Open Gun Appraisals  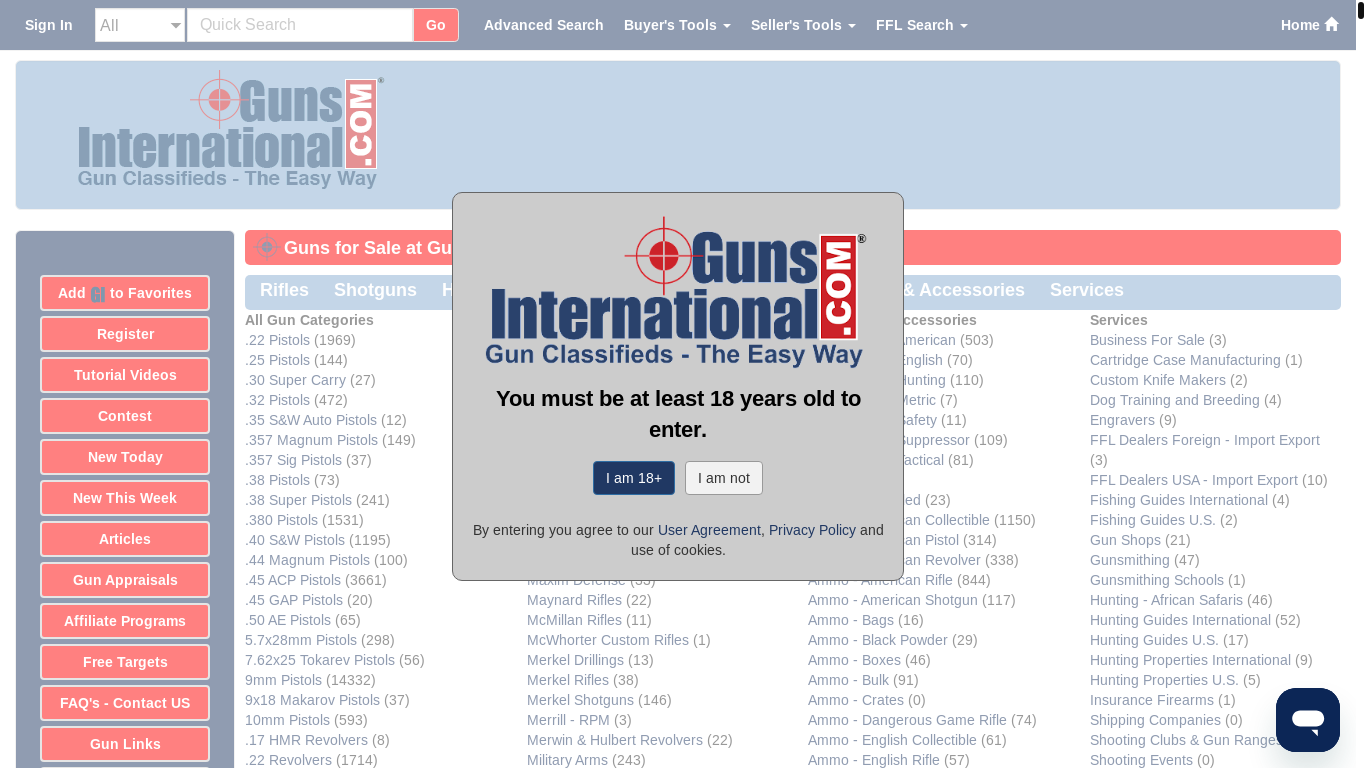pyautogui.click(x=125, y=580)
